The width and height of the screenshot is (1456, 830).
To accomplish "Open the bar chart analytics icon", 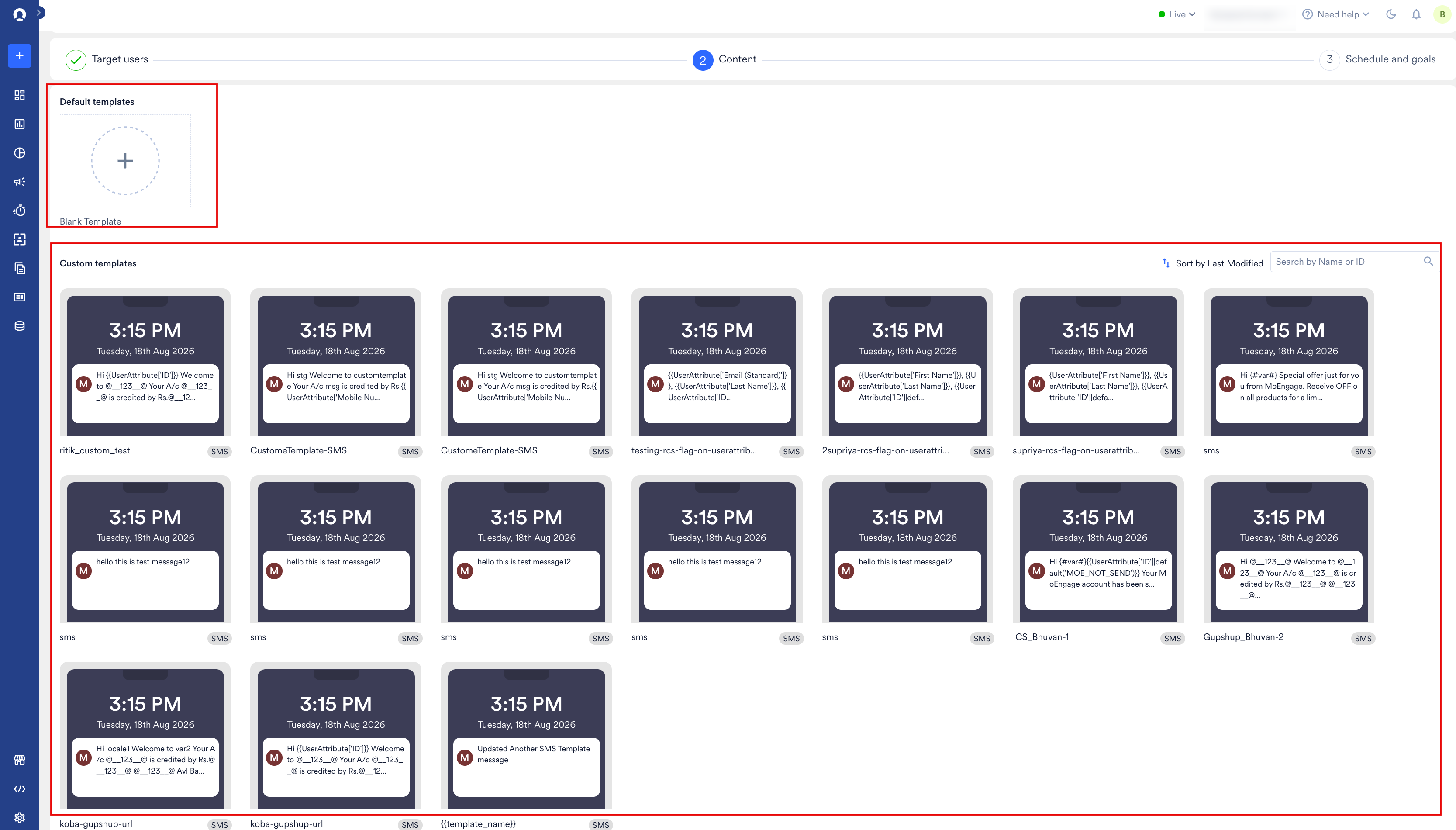I will click(x=19, y=124).
